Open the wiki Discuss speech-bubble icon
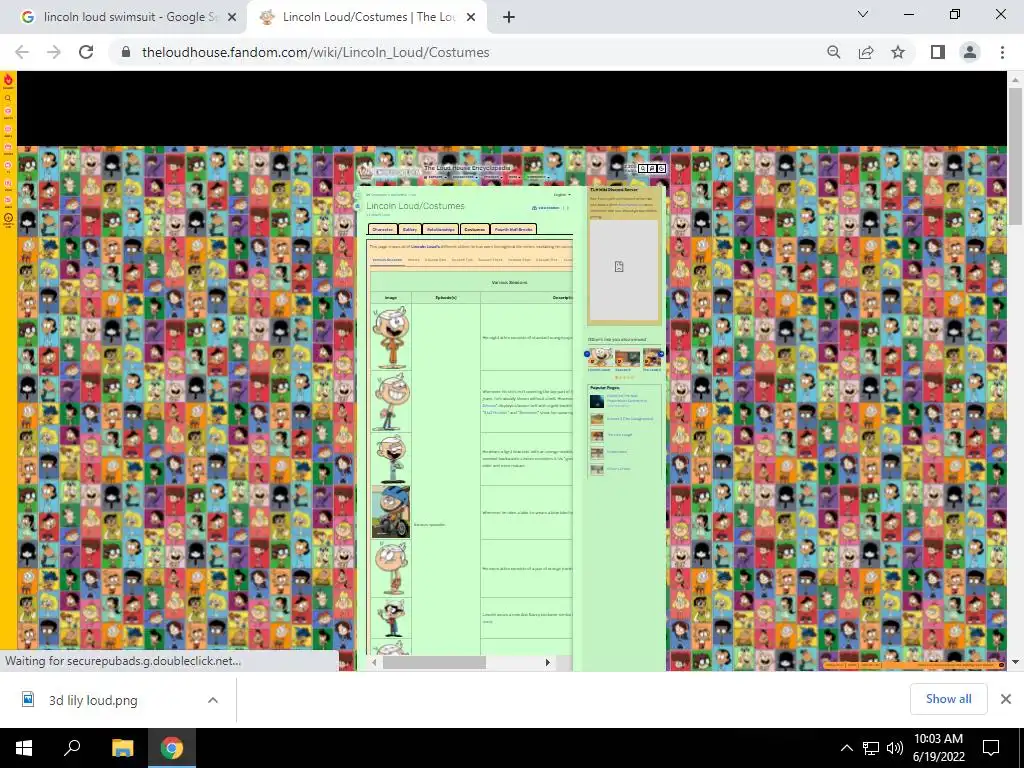This screenshot has height=768, width=1024. click(652, 168)
